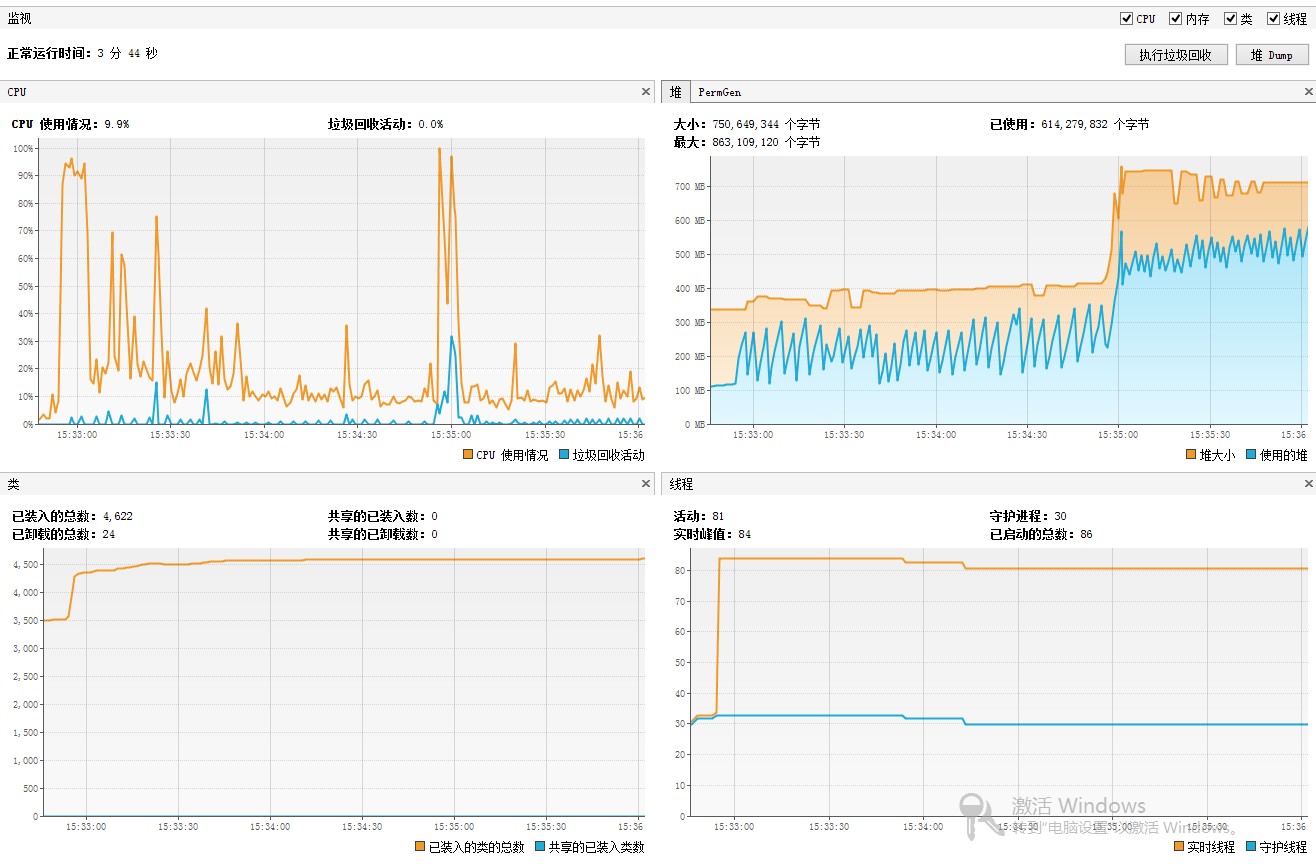Click the 实时峰值: 84 value
Viewport: 1316px width, 864px height.
click(712, 534)
